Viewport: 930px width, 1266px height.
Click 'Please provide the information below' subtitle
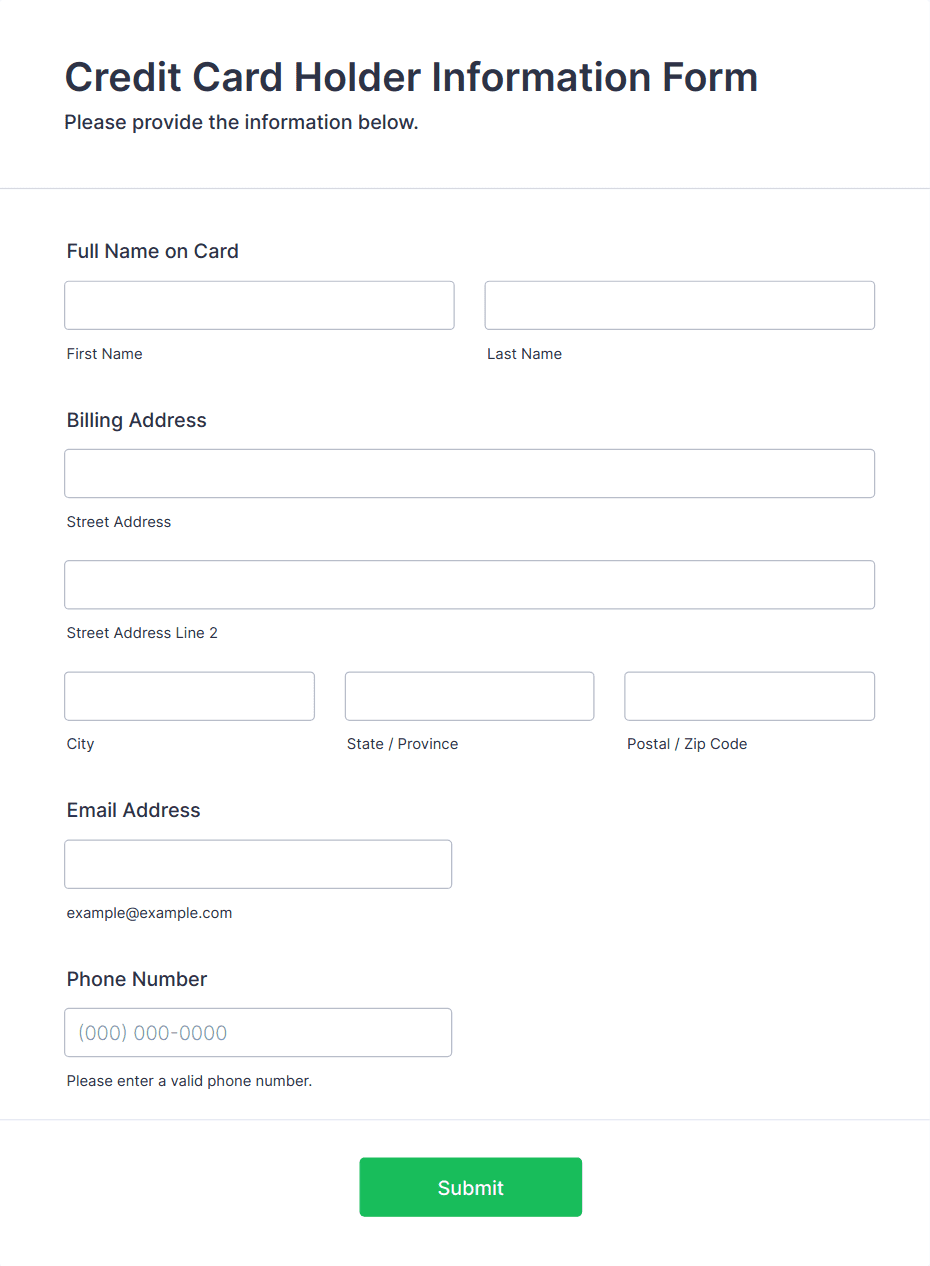click(x=241, y=123)
